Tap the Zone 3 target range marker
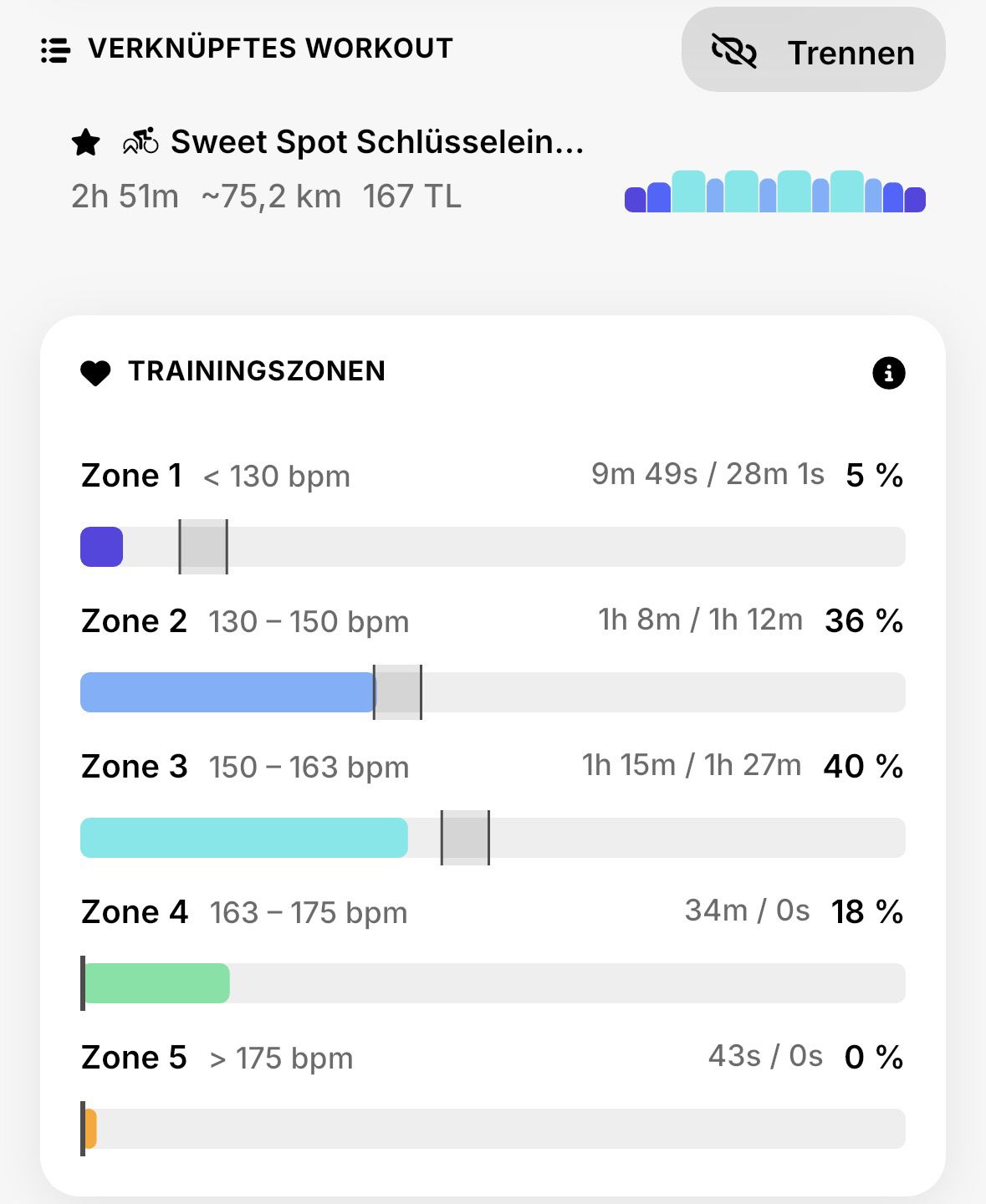This screenshot has height=1204, width=986. [x=465, y=838]
